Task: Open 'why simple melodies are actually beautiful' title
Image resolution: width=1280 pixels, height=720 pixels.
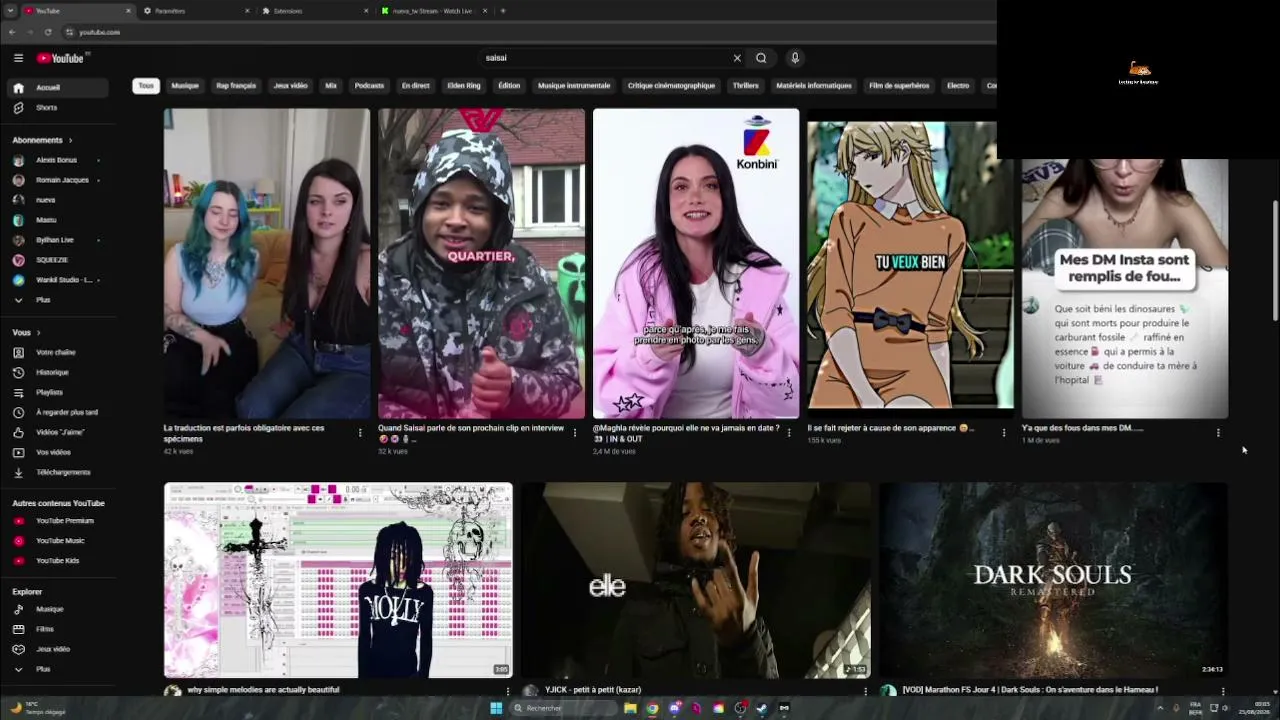Action: tap(263, 690)
